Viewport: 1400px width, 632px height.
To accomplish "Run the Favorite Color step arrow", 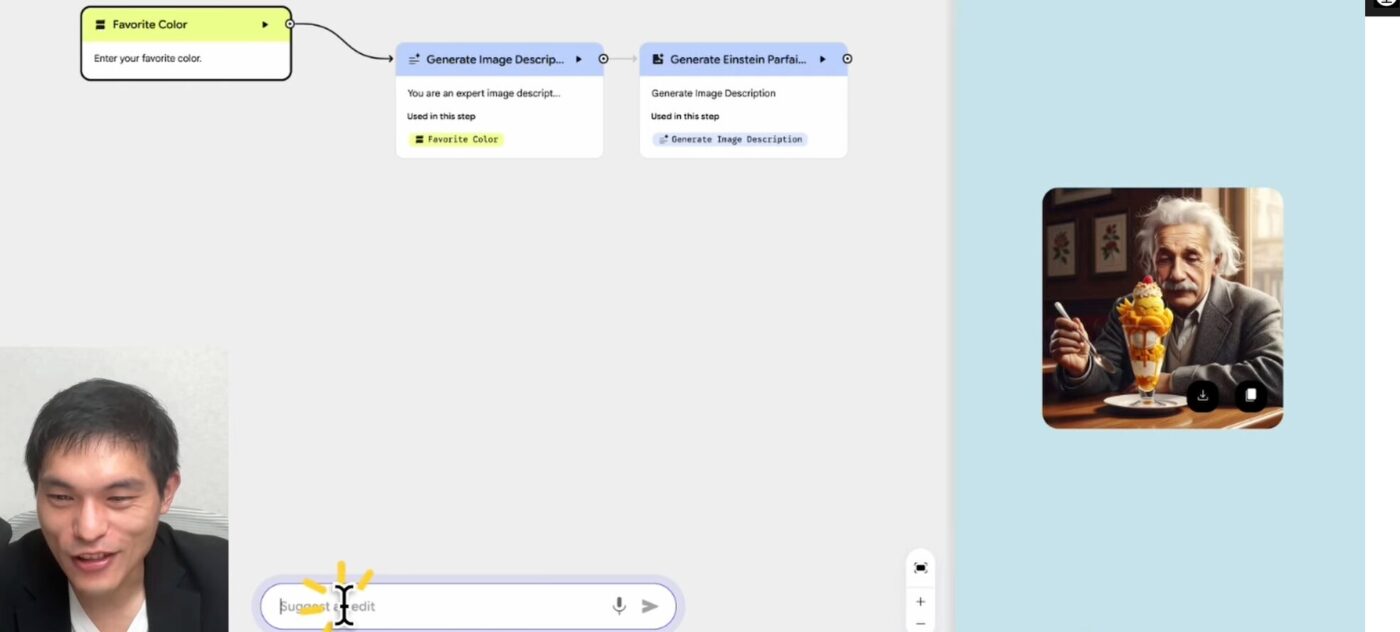I will click(x=265, y=25).
